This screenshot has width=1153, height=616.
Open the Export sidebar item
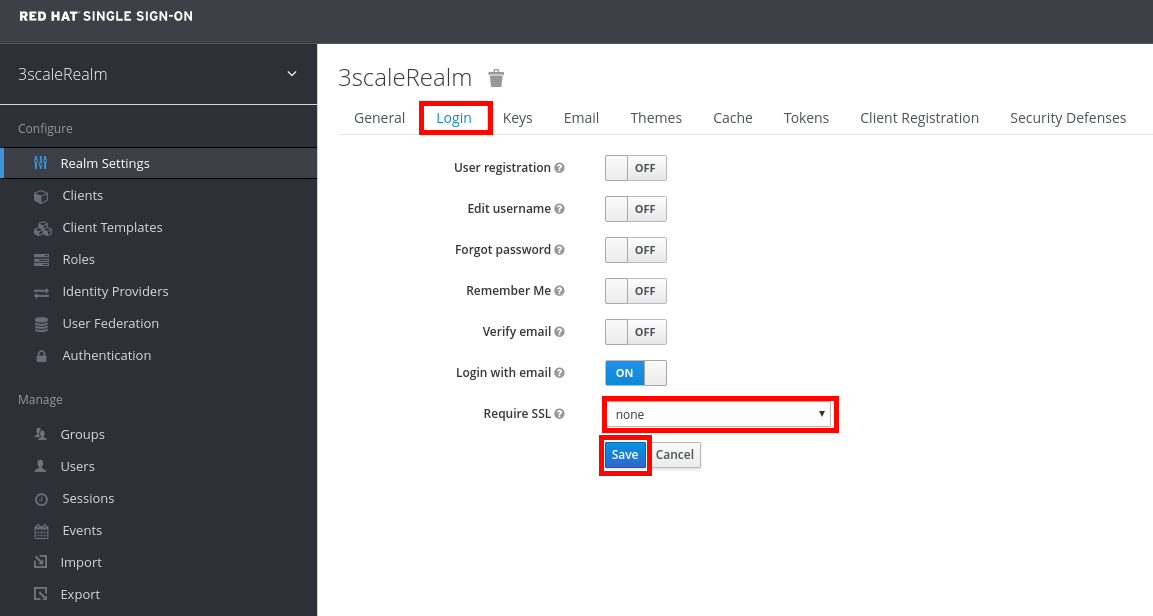[x=80, y=595]
